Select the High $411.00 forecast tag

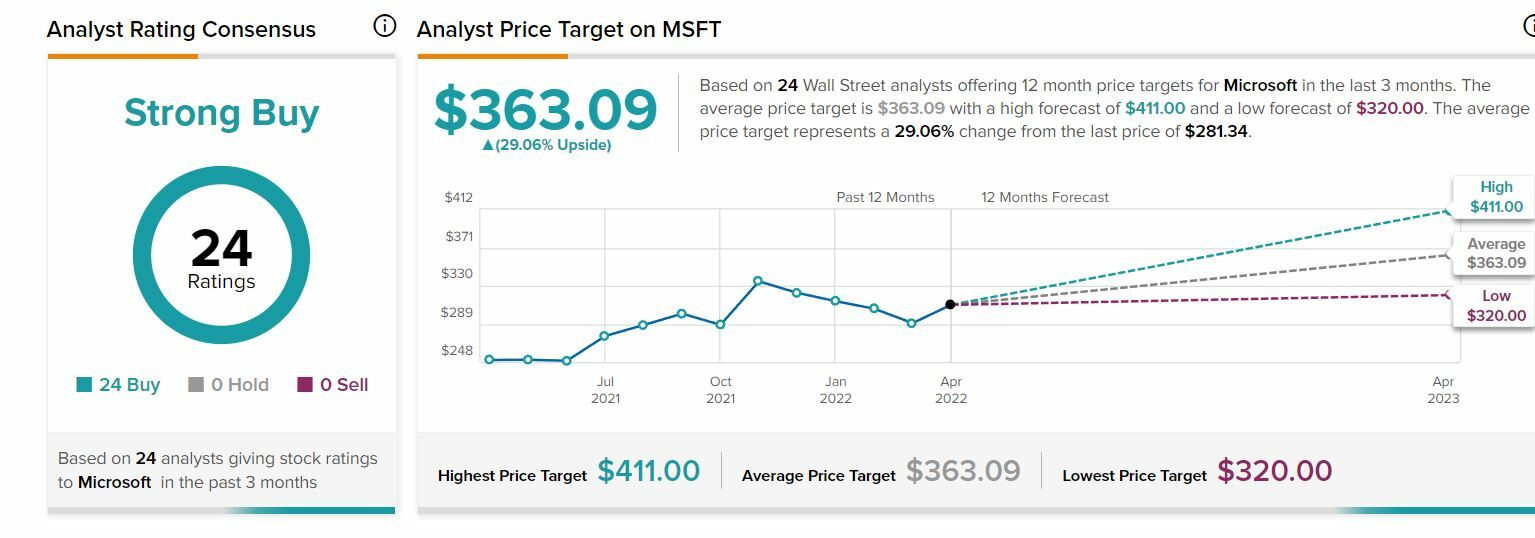tap(1495, 197)
